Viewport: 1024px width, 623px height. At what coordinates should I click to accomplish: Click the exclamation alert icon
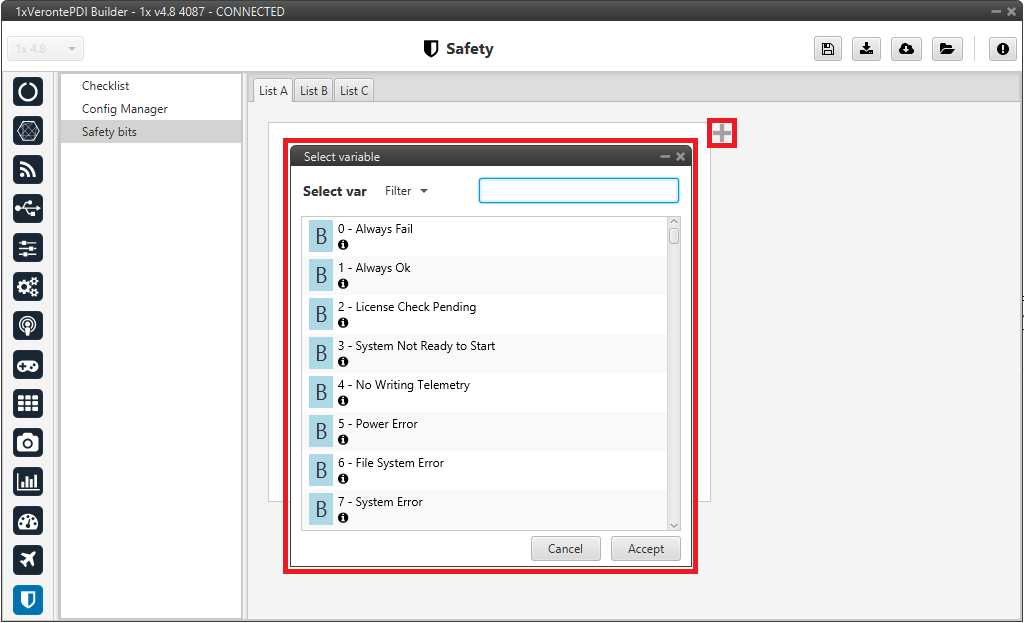tap(1002, 49)
